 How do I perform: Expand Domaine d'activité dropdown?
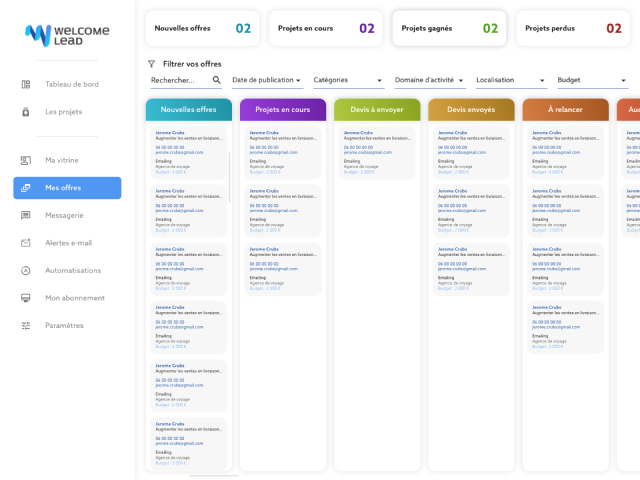pos(429,80)
